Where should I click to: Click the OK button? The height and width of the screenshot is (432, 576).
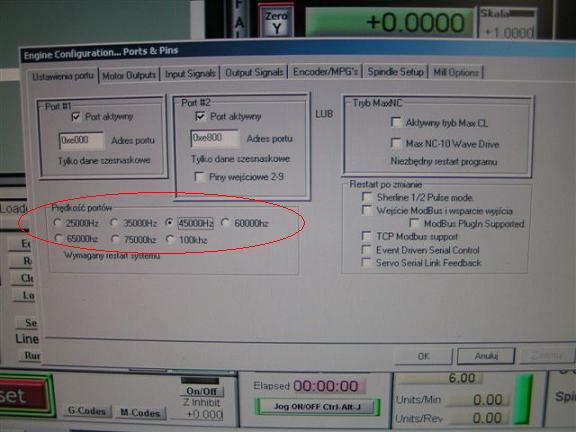tap(423, 356)
